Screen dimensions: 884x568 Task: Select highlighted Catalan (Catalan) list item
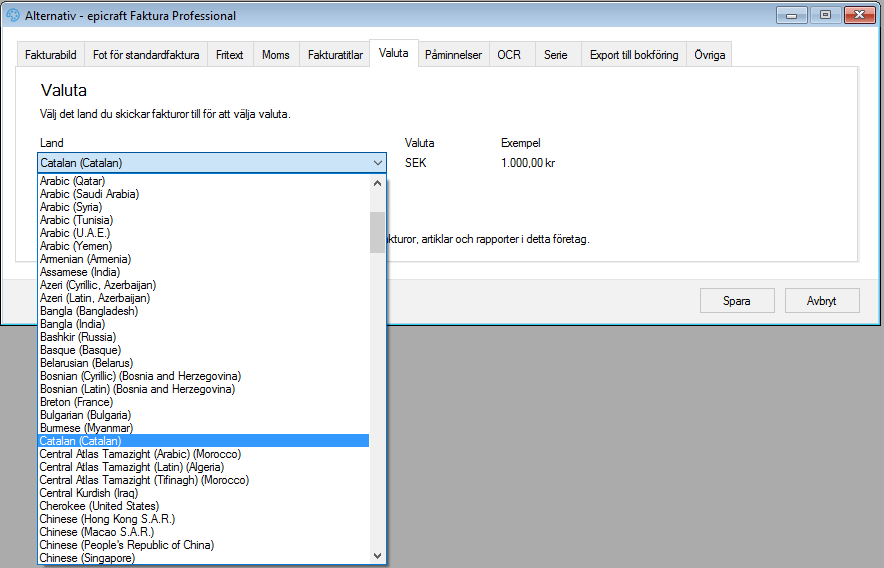click(x=204, y=441)
